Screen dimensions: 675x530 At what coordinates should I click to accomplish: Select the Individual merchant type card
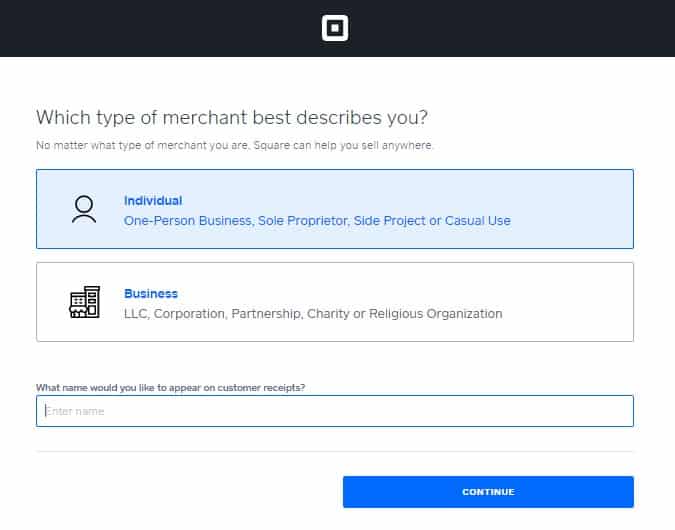[x=335, y=209]
